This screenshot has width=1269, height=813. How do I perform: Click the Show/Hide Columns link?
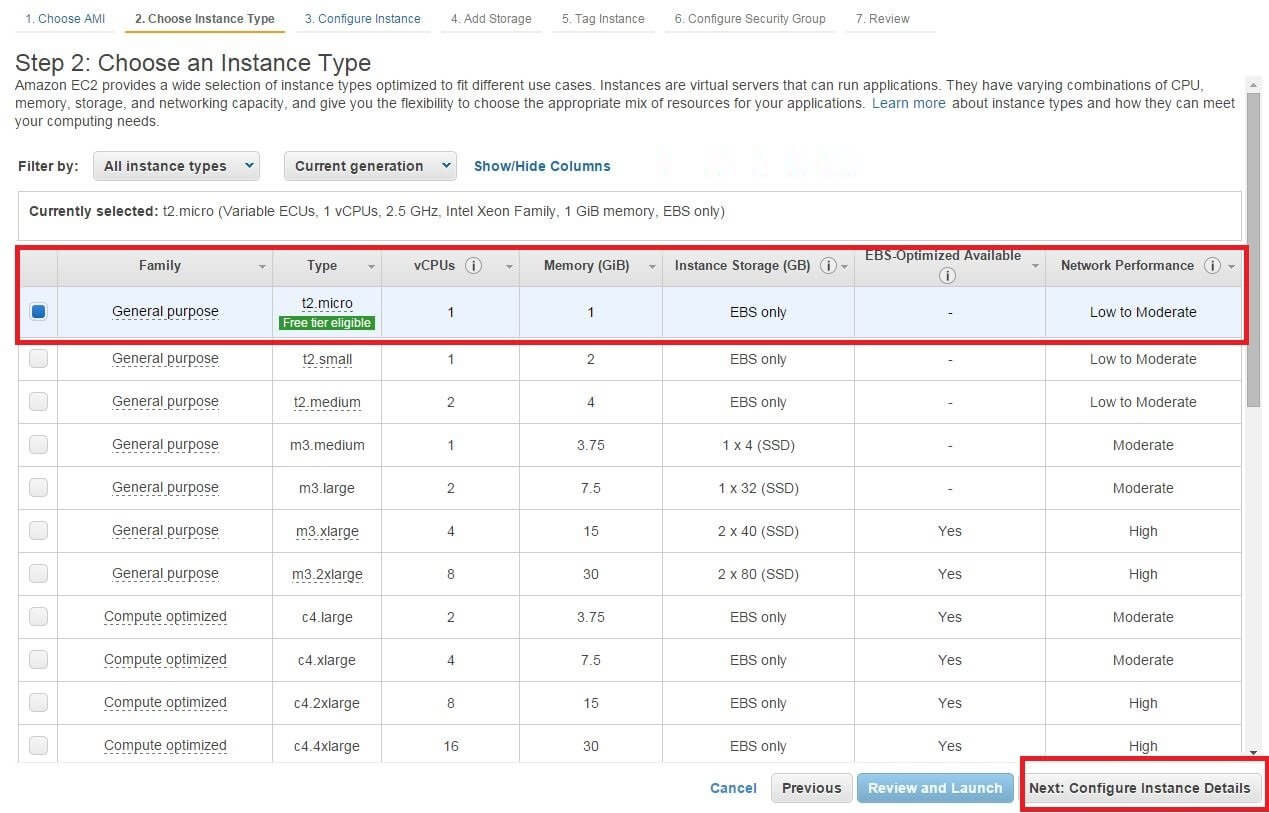pyautogui.click(x=542, y=166)
